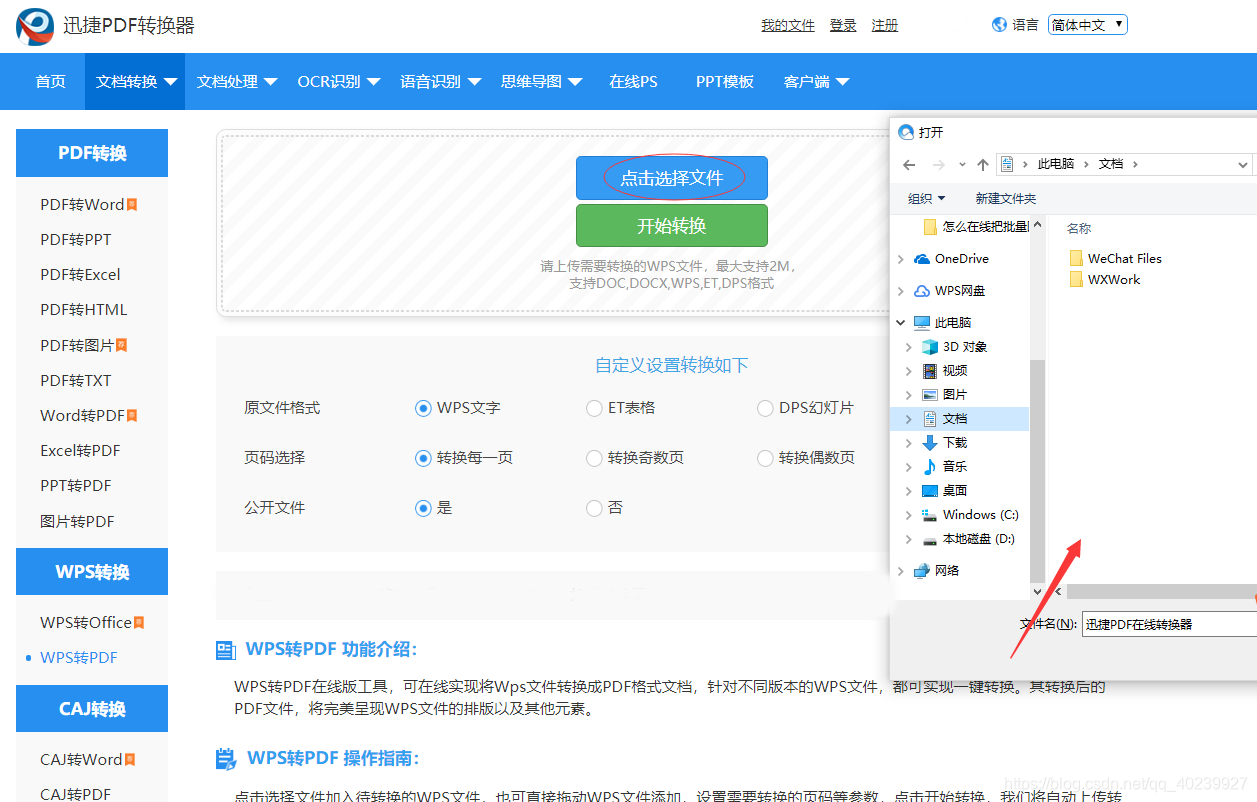Click the 迅捷PDF转换器 logo icon
The width and height of the screenshot is (1257, 802).
tap(35, 26)
